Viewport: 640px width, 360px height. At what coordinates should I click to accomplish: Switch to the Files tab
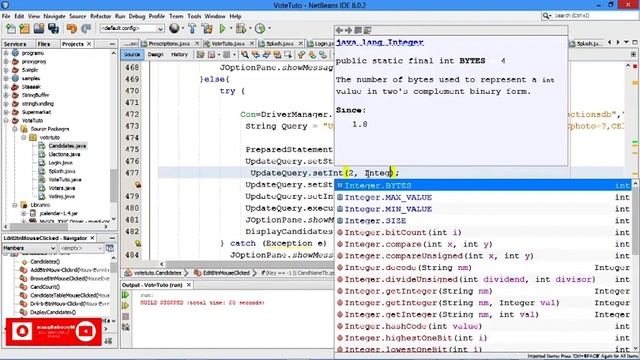[x=44, y=44]
